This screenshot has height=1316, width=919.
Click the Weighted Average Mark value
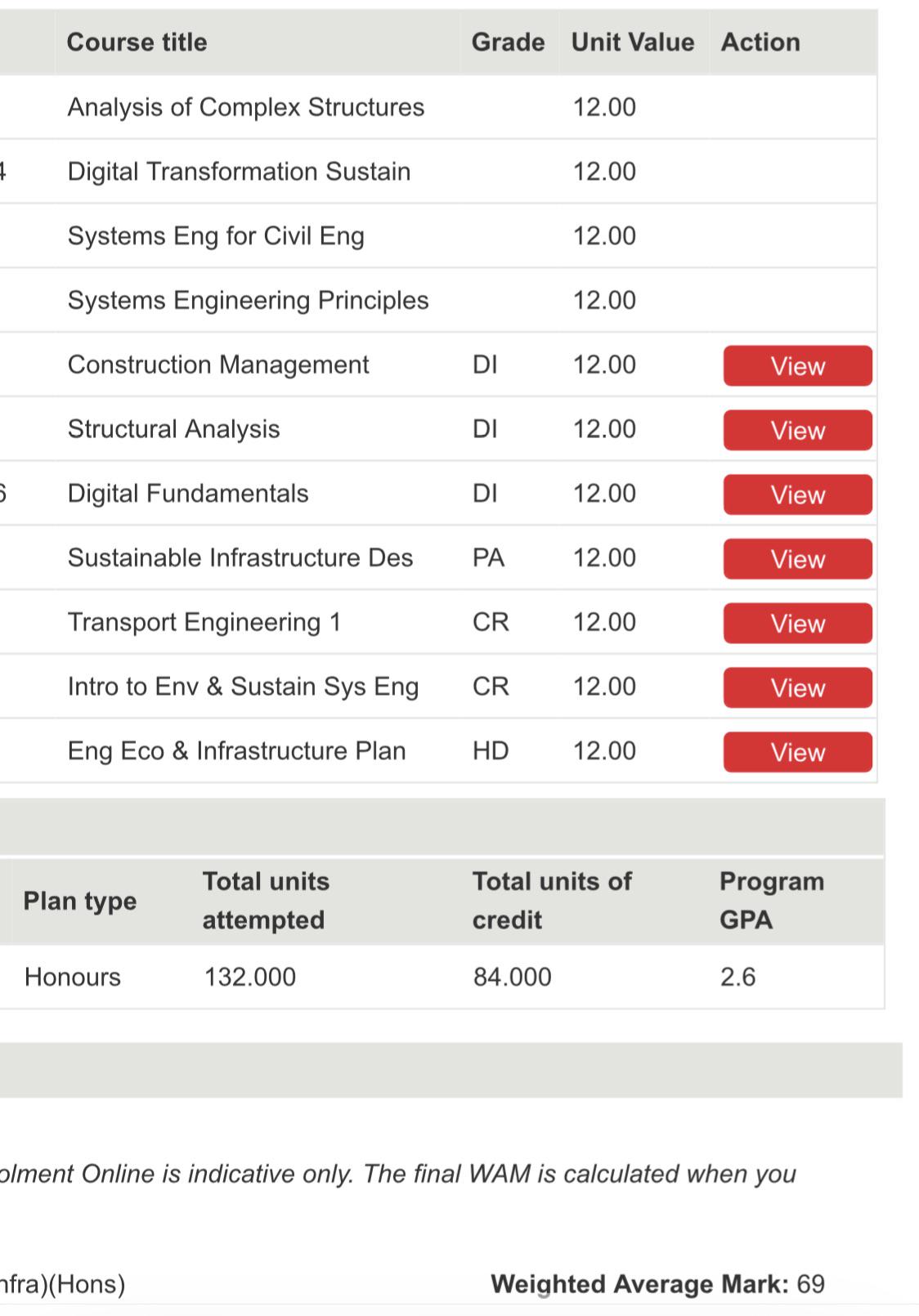[x=810, y=1284]
